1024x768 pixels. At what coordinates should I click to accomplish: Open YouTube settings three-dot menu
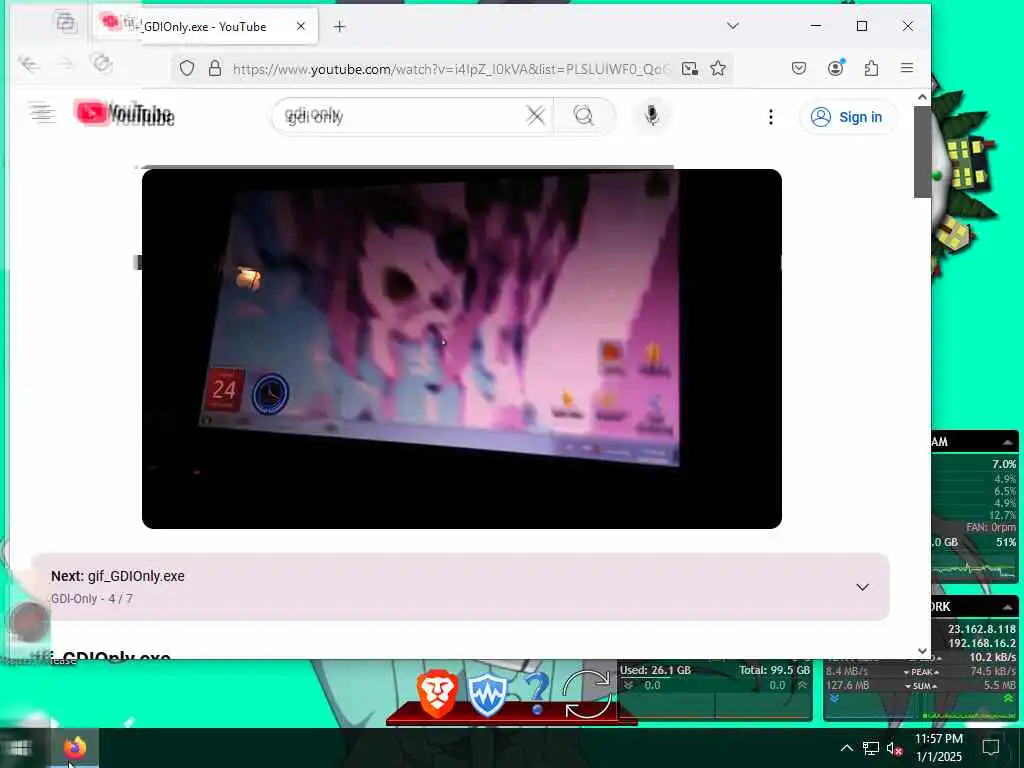coord(771,117)
